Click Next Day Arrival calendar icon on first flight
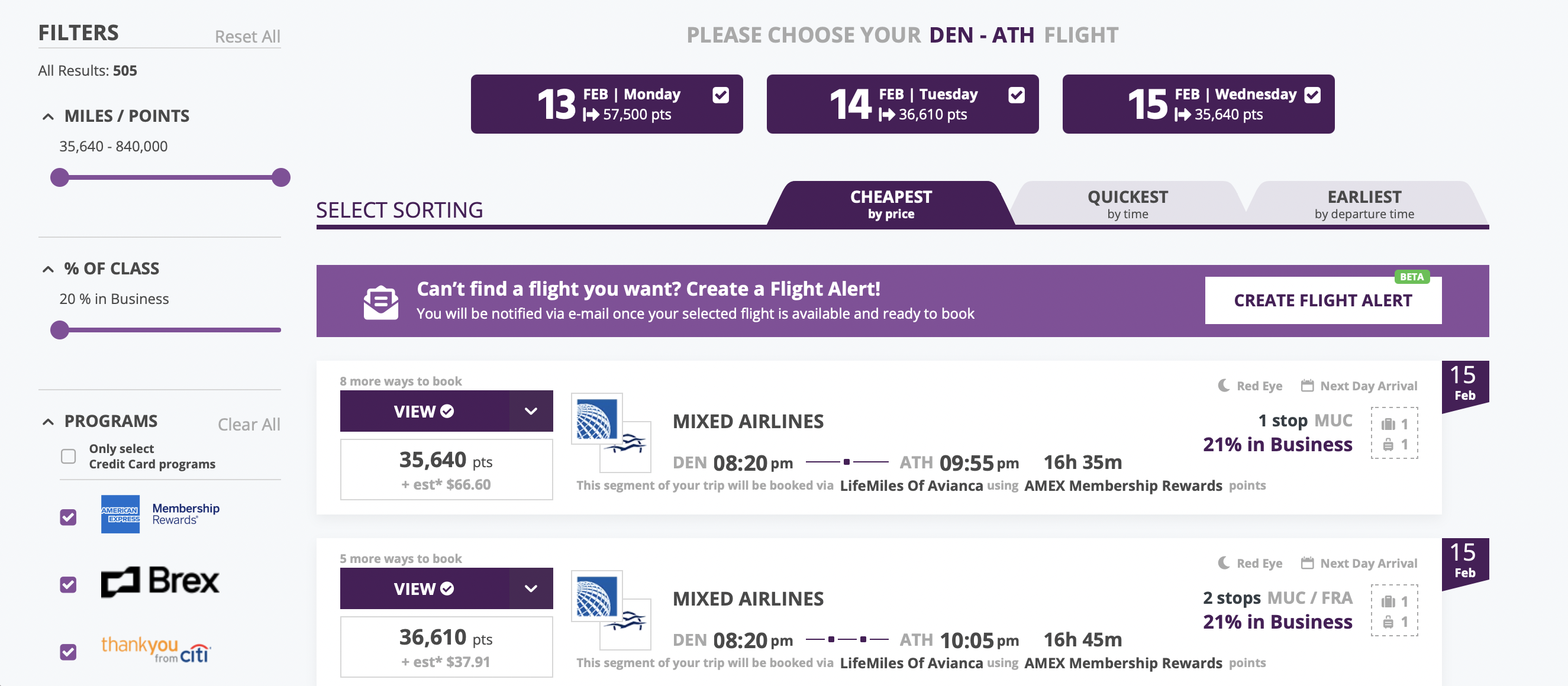 (1307, 386)
